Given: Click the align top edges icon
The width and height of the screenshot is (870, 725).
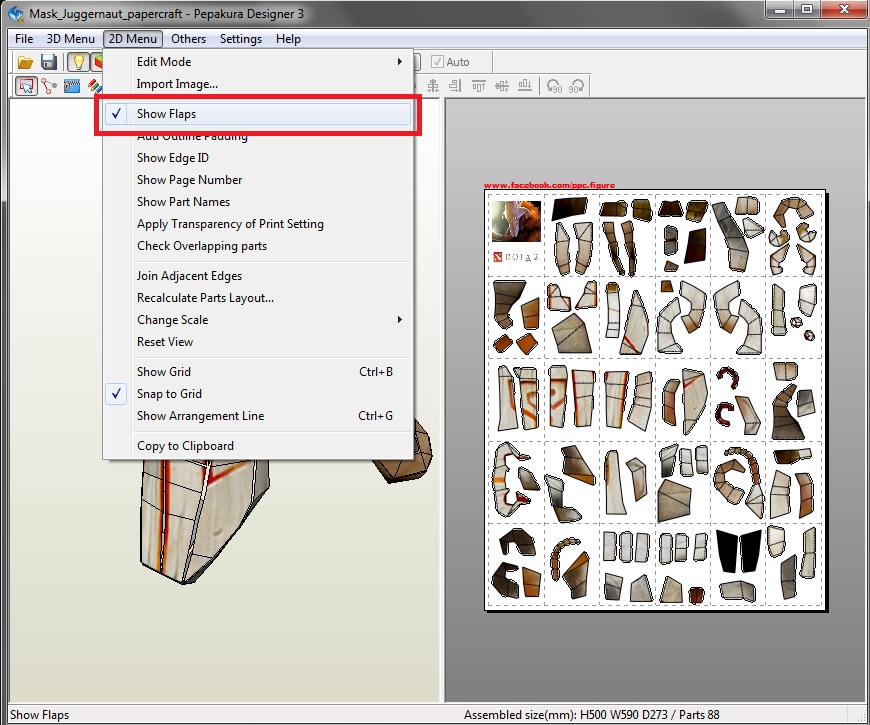Looking at the screenshot, I should 478,86.
